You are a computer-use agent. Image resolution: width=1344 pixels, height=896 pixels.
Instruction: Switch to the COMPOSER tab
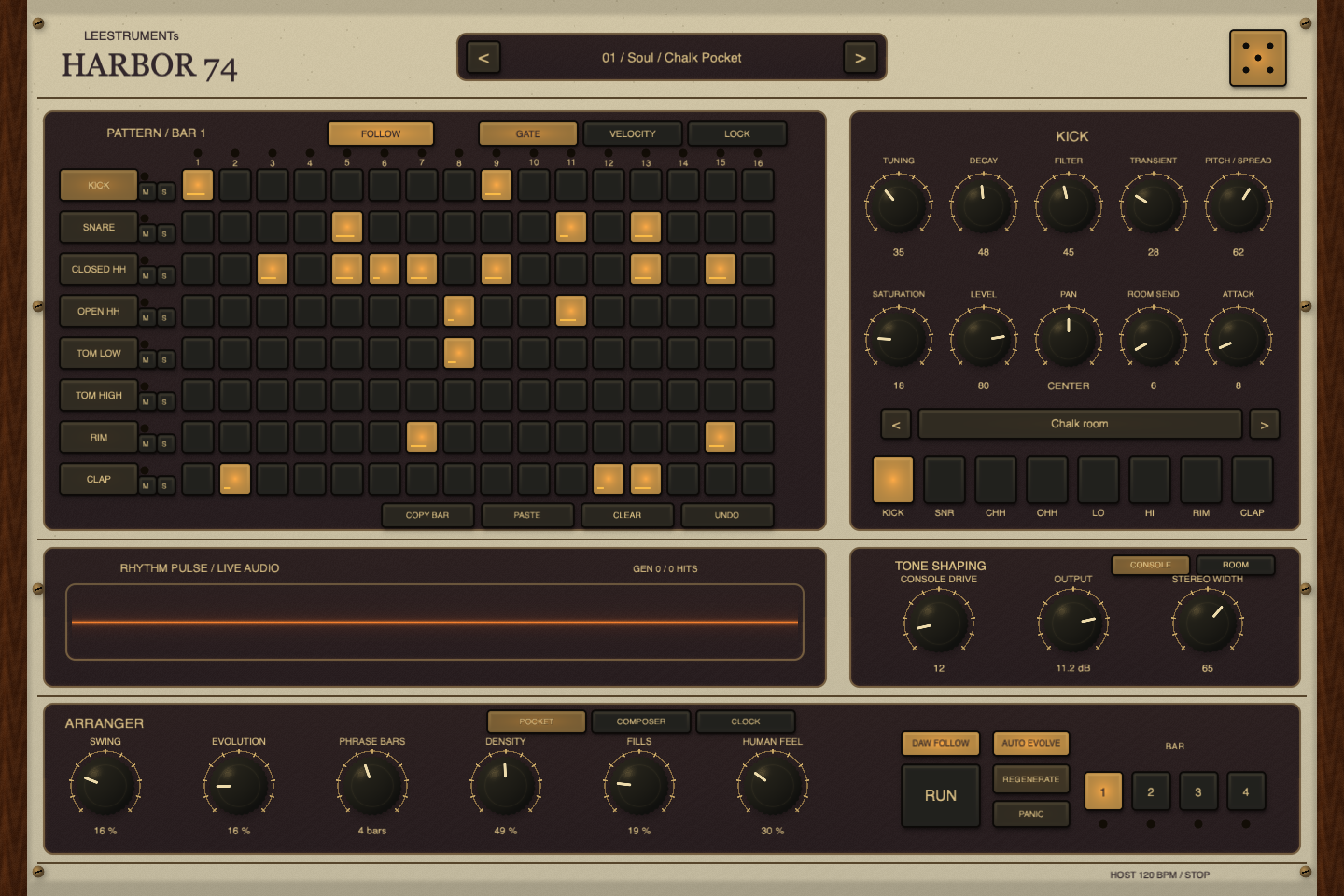pos(641,721)
